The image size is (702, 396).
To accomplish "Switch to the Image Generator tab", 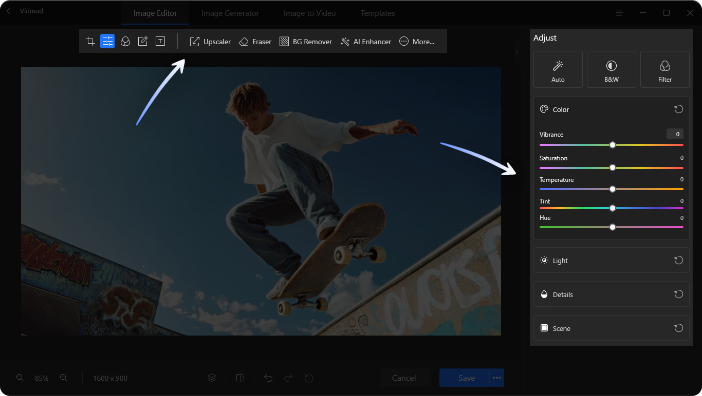I will click(x=230, y=13).
